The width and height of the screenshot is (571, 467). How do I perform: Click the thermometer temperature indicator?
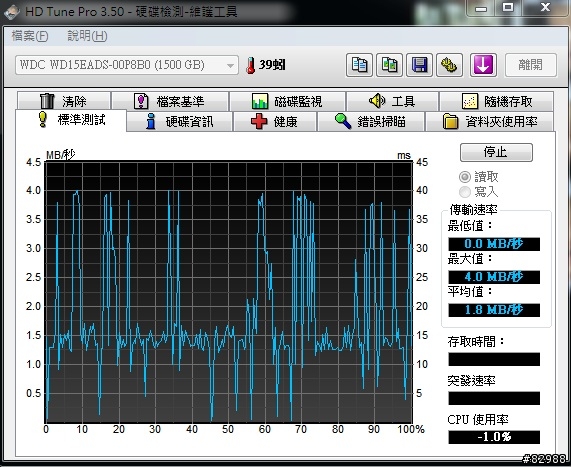(x=266, y=65)
